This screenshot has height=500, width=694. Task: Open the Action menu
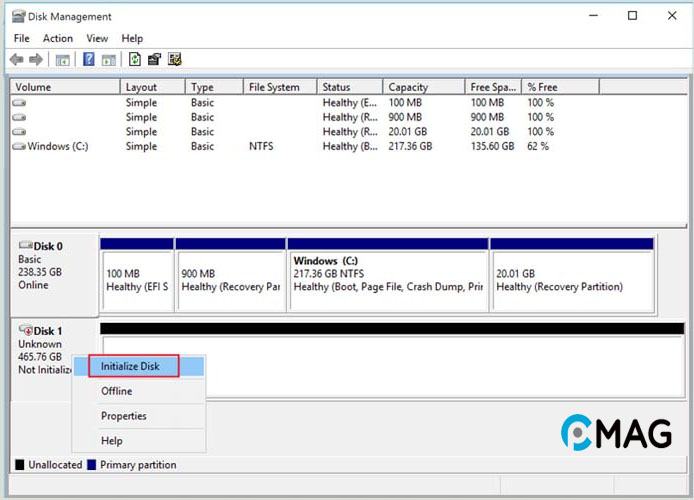point(58,38)
